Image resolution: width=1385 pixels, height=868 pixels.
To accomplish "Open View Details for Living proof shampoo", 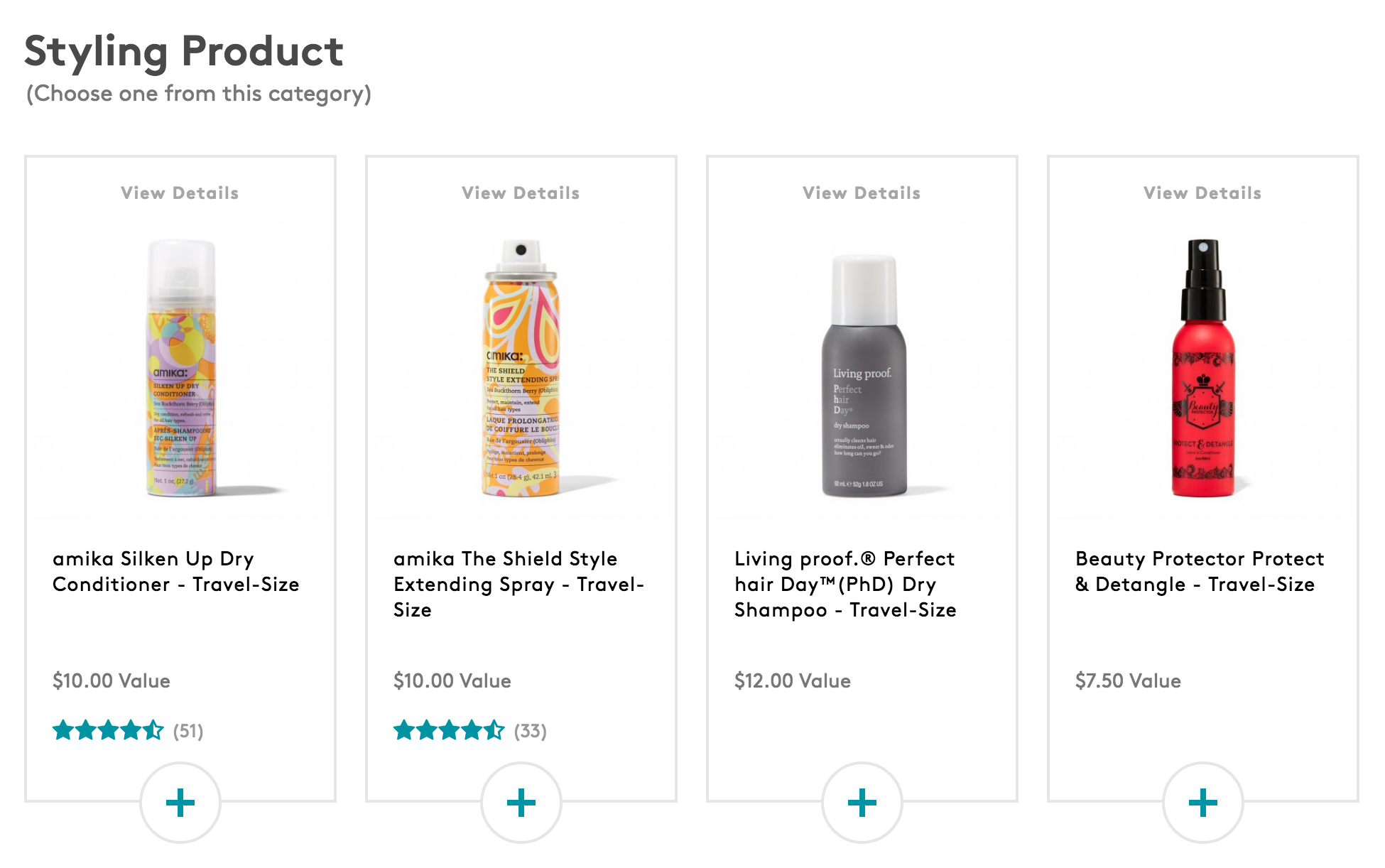I will [862, 193].
